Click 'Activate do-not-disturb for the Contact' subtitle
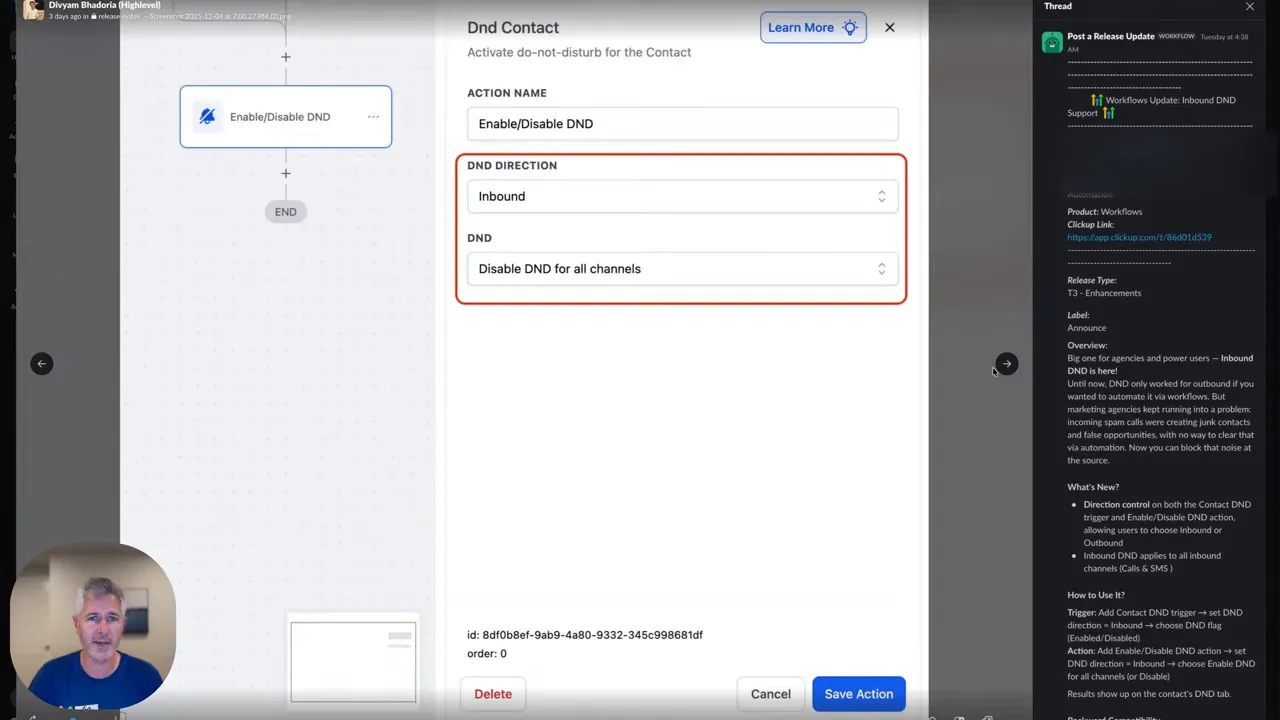 [579, 52]
